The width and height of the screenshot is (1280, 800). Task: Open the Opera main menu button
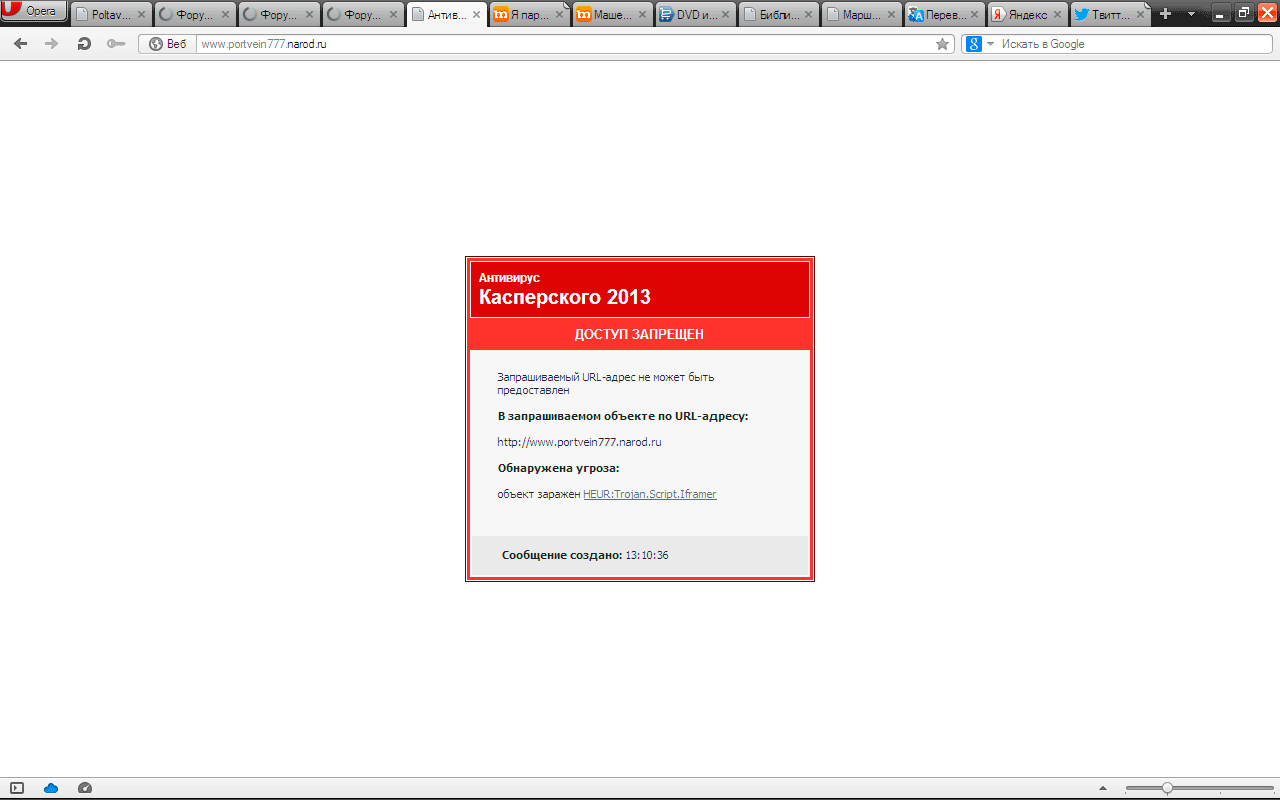coord(34,12)
